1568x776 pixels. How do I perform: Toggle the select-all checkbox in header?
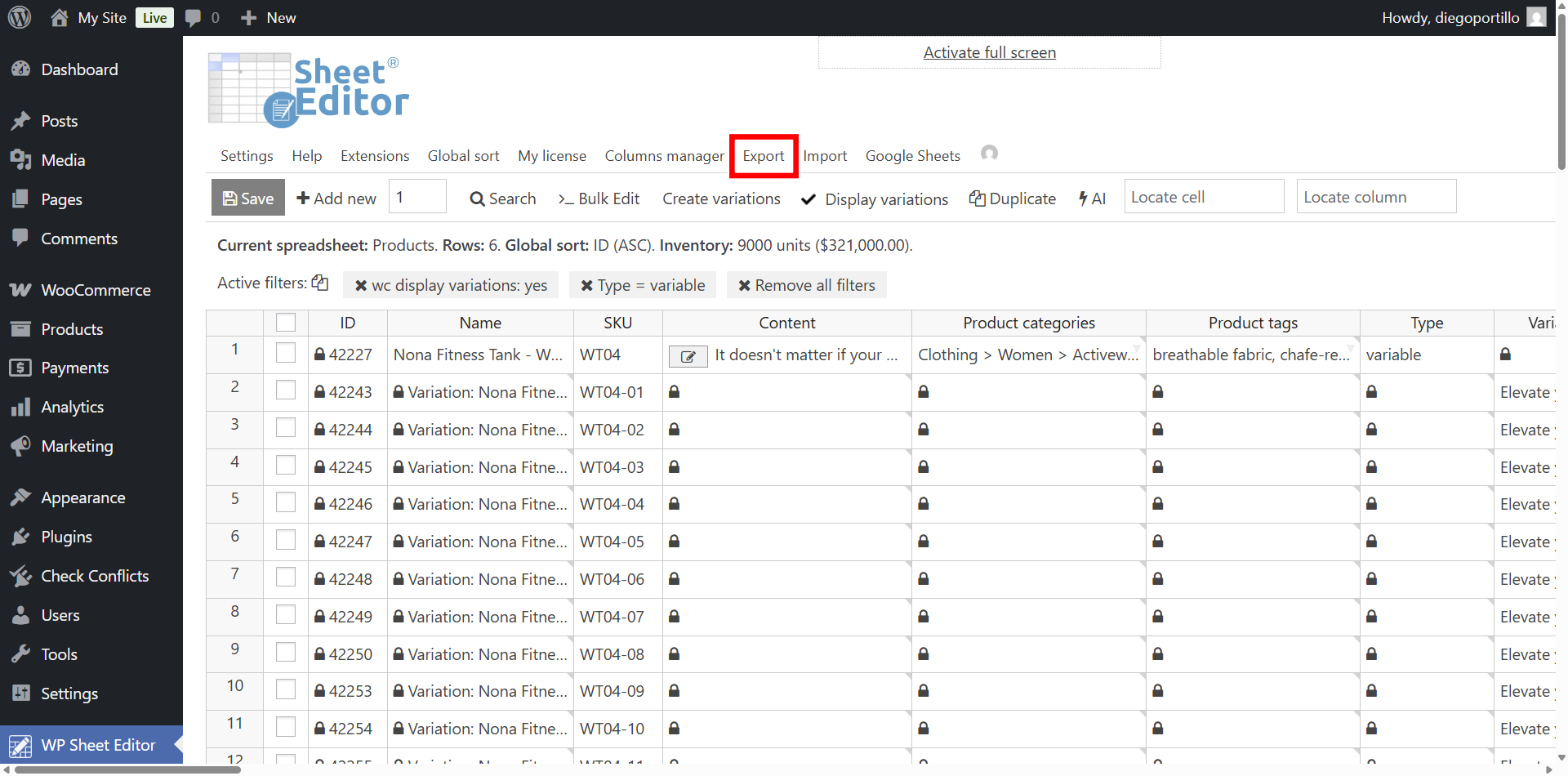click(x=286, y=323)
